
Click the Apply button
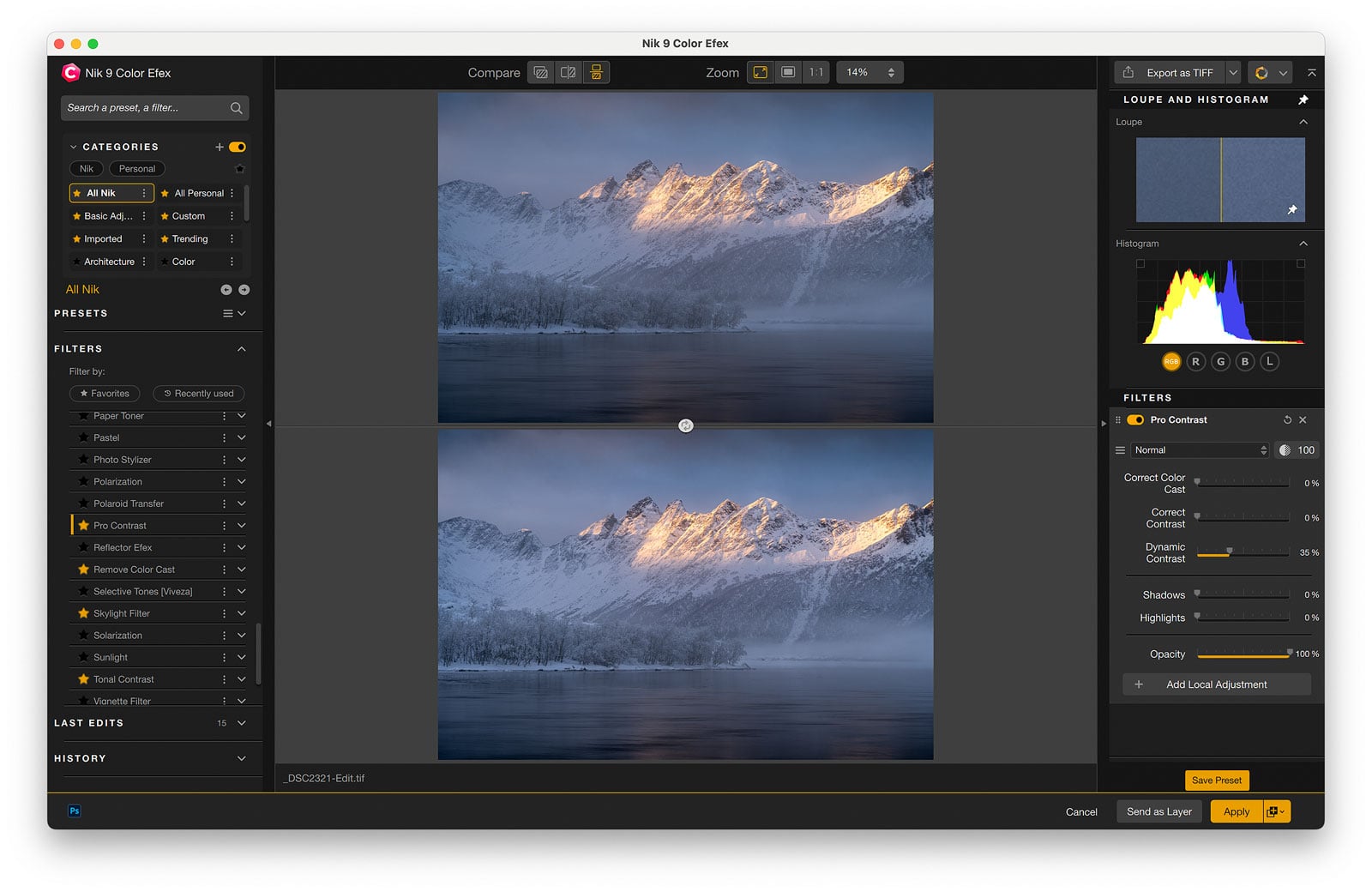(x=1237, y=812)
